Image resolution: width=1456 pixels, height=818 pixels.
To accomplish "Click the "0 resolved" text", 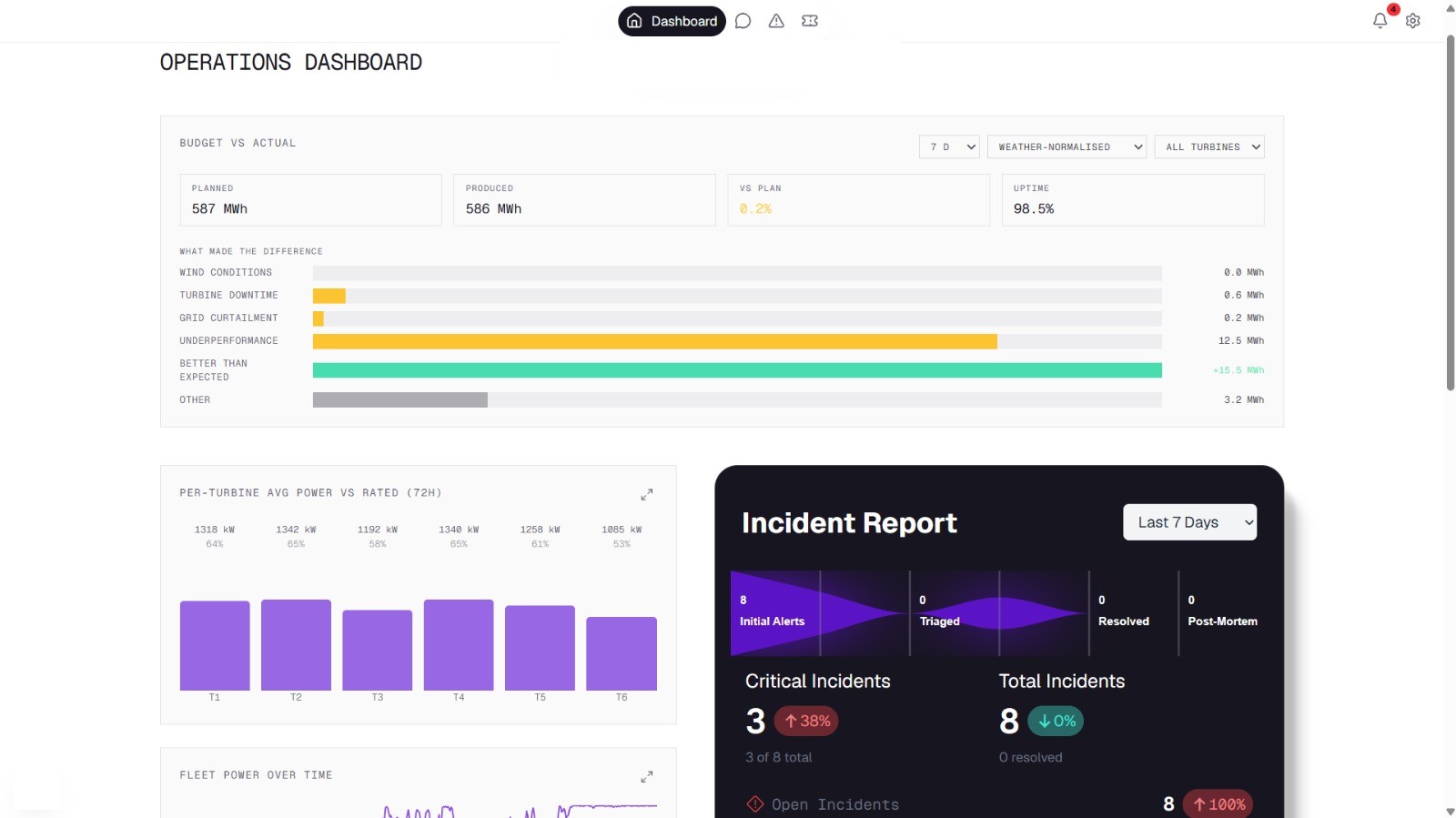I will [x=1031, y=757].
